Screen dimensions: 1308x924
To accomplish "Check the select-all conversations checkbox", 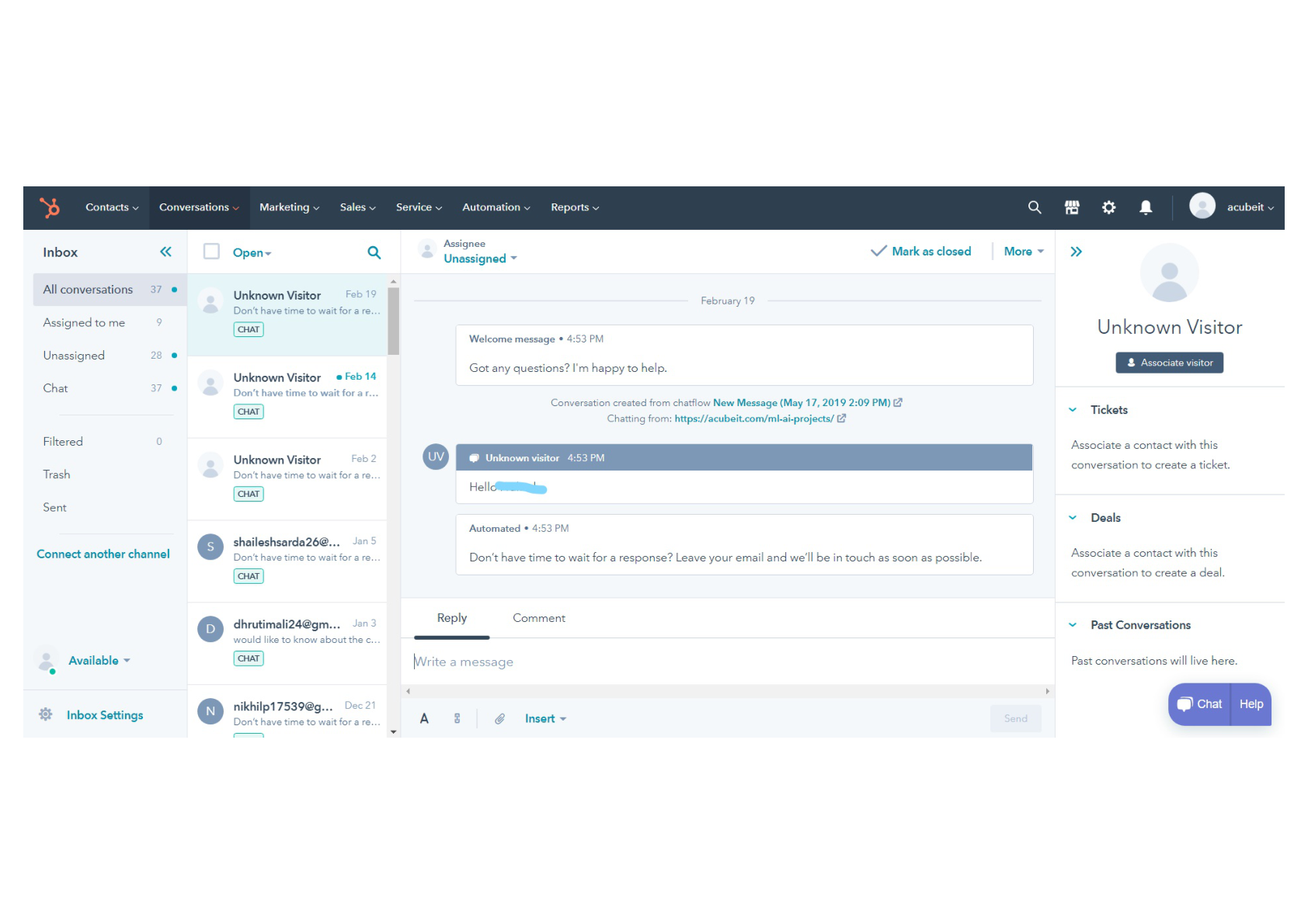I will (210, 251).
